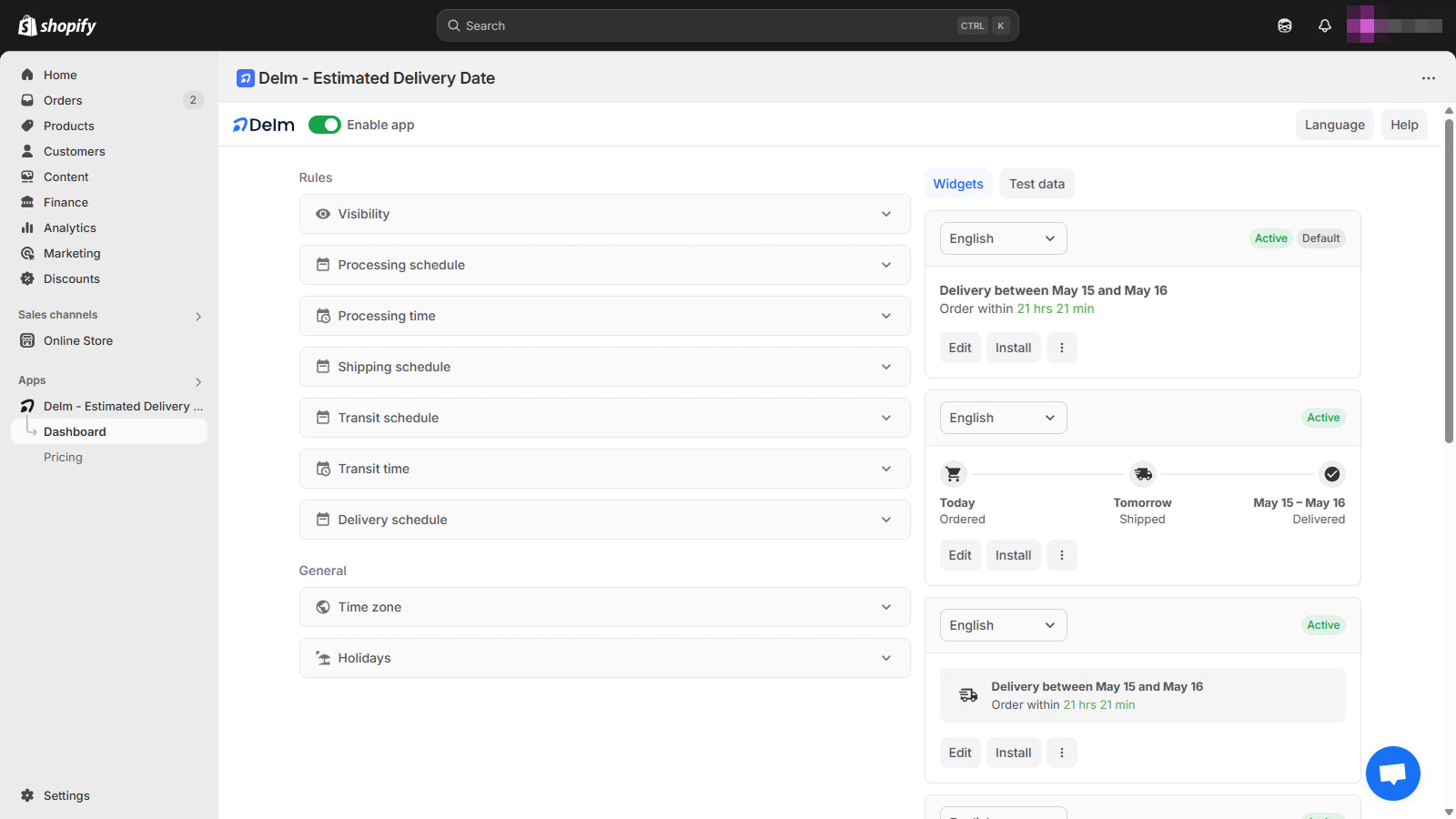Expand the Processing schedule rule

pos(604,265)
